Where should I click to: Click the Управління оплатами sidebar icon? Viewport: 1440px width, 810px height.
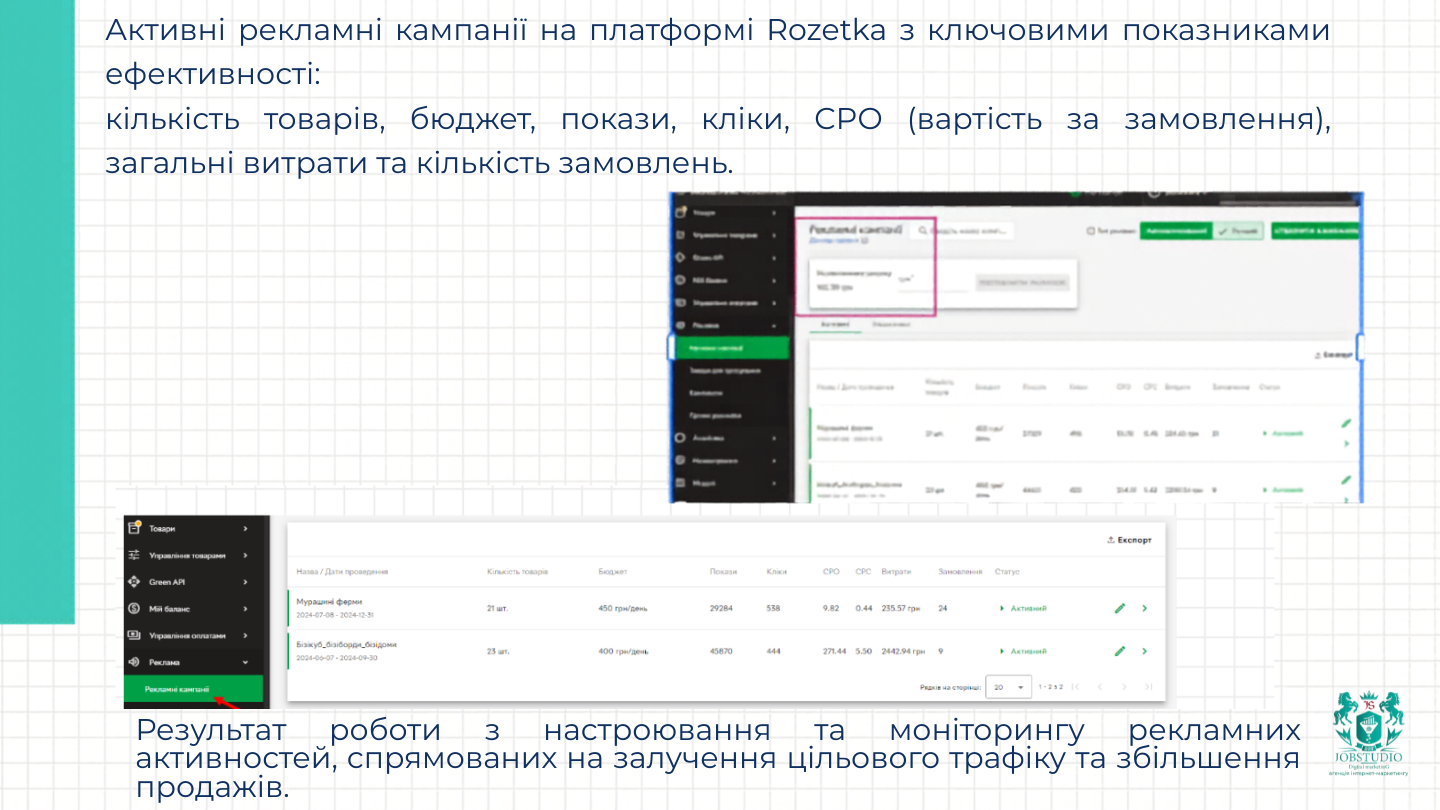tap(134, 635)
